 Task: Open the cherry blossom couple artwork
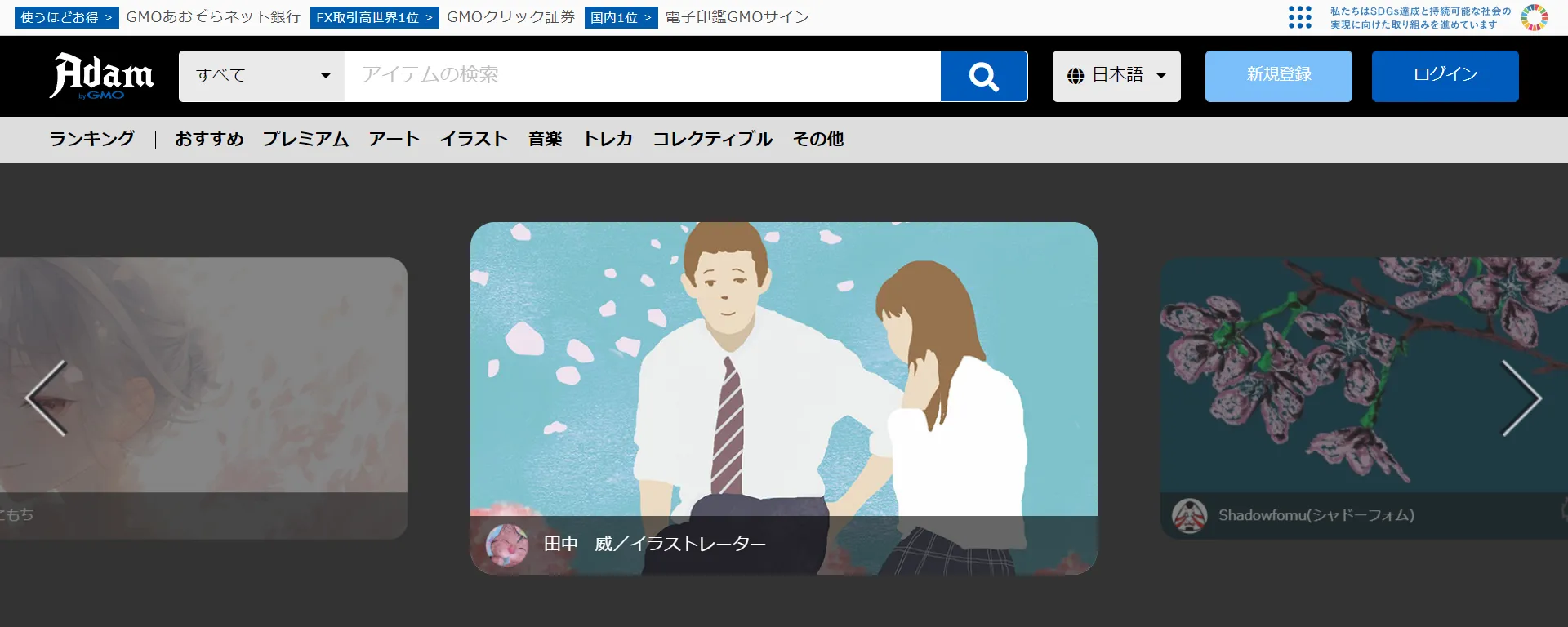tap(783, 367)
